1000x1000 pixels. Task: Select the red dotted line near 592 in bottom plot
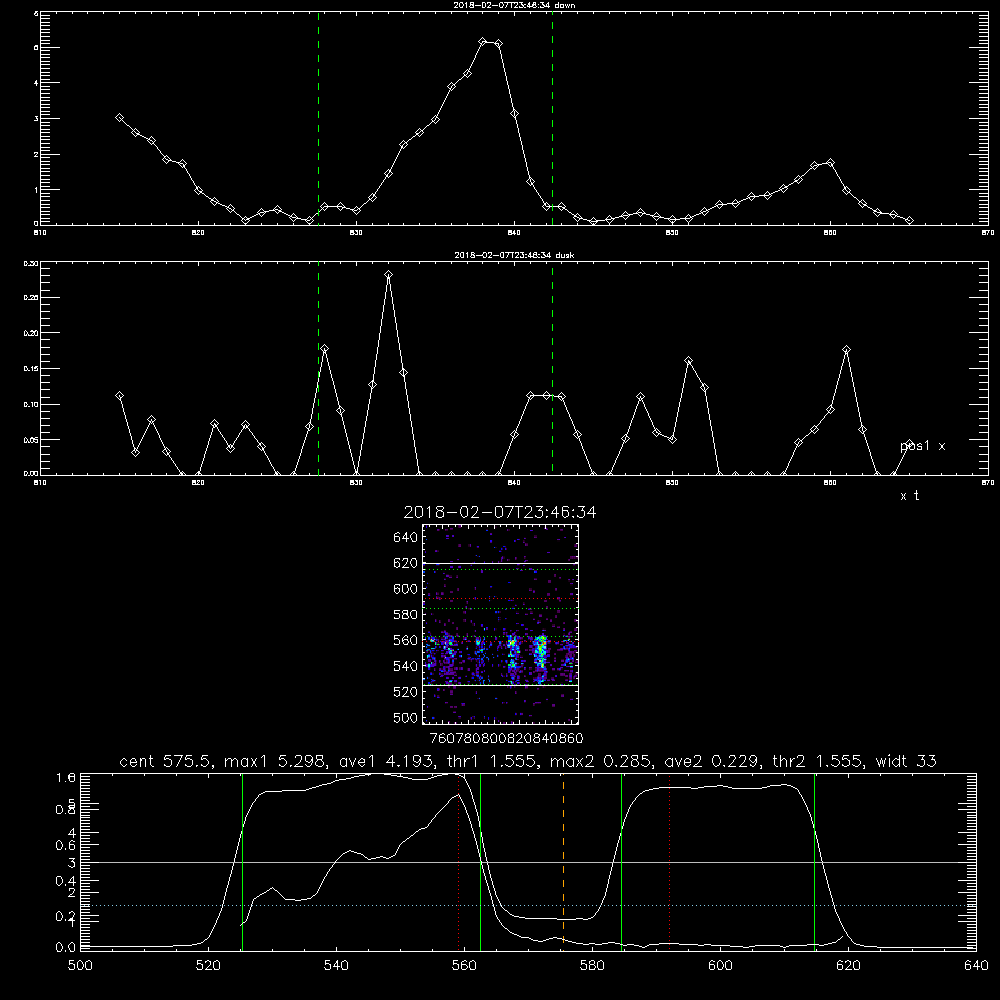point(670,861)
